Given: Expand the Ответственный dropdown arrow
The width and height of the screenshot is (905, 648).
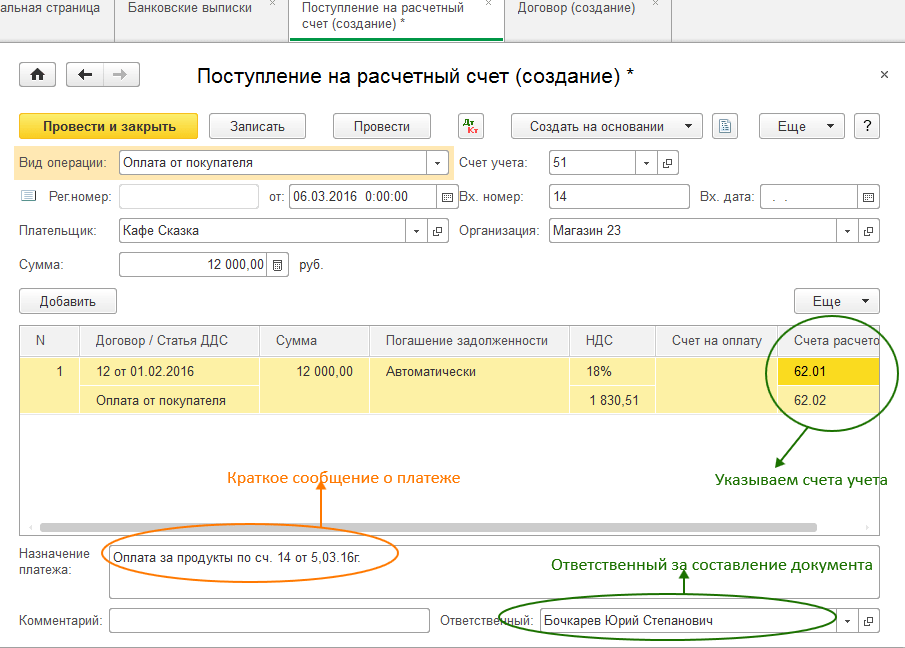Looking at the screenshot, I should 847,621.
